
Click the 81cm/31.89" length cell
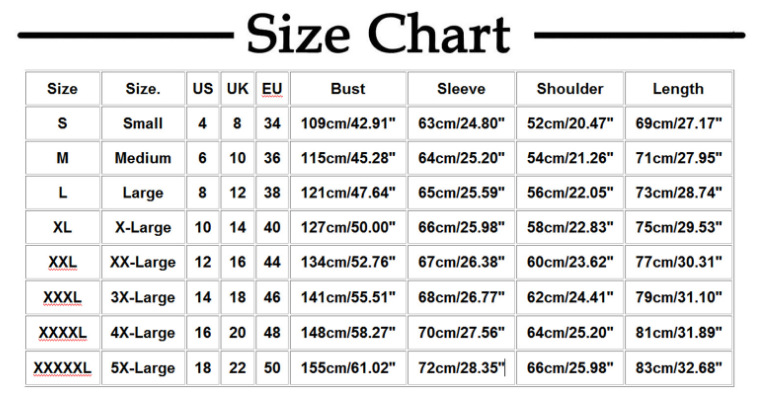coord(678,333)
